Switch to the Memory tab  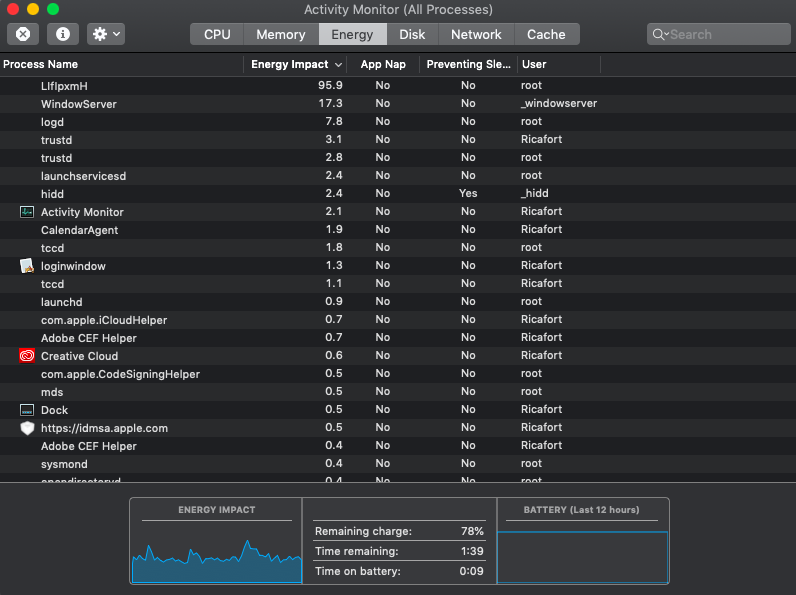click(280, 34)
